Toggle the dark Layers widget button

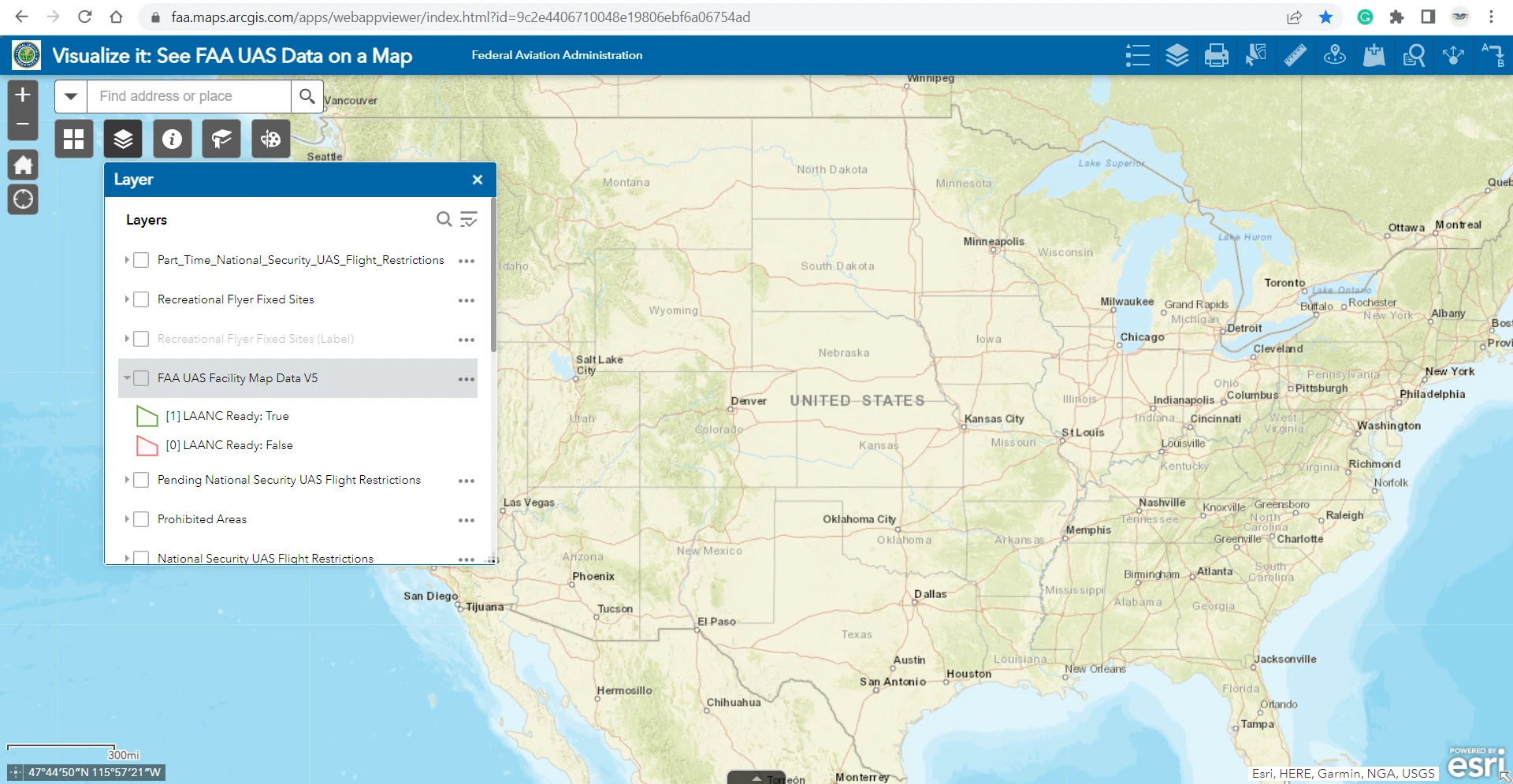click(x=123, y=139)
